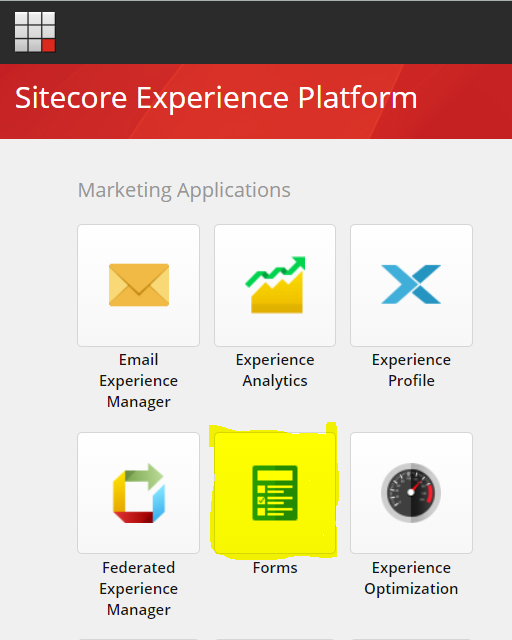Open the Email Experience Manager envelope tile
Image resolution: width=512 pixels, height=640 pixels.
[x=138, y=285]
